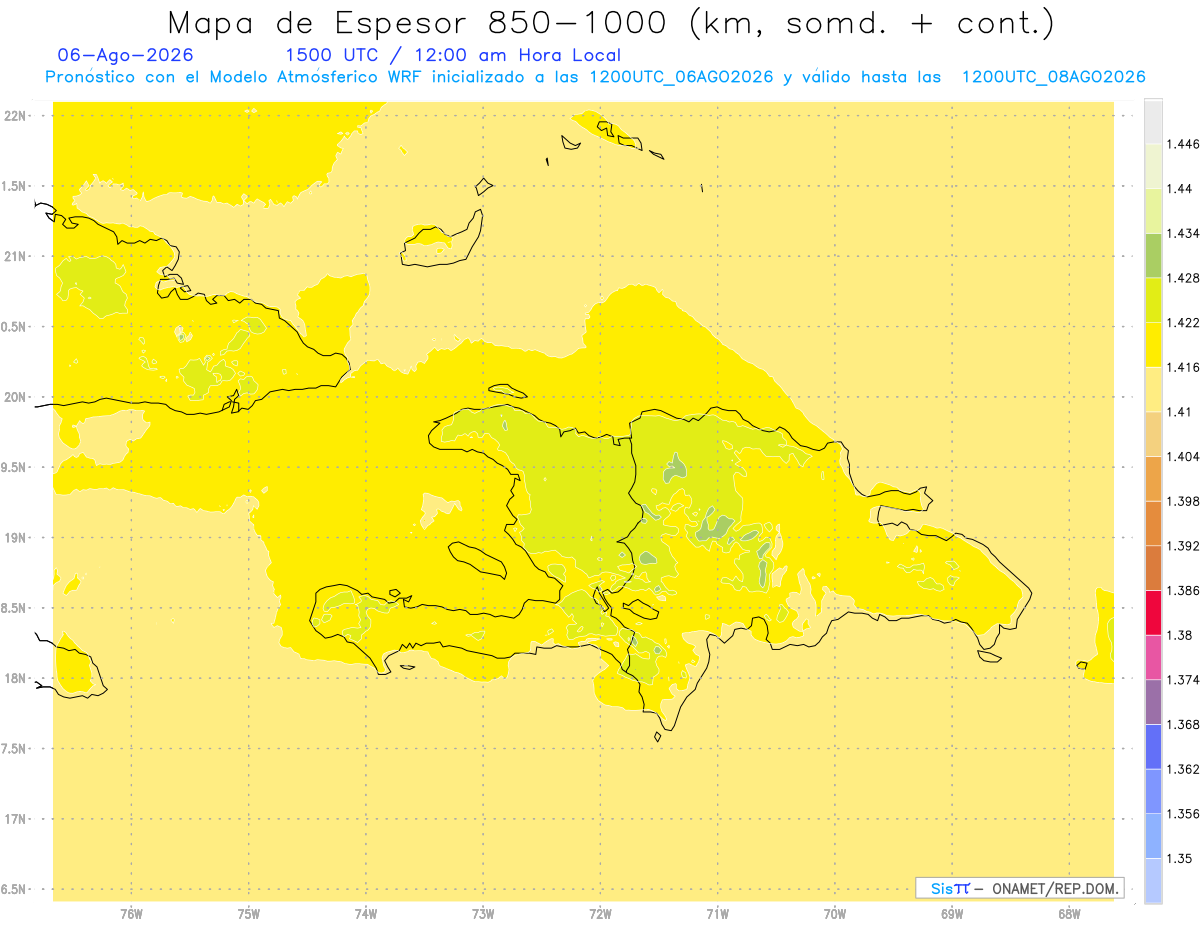This screenshot has height=927, width=1200.
Task: Click the '1.434' colorbar label
Action: pos(1183,233)
